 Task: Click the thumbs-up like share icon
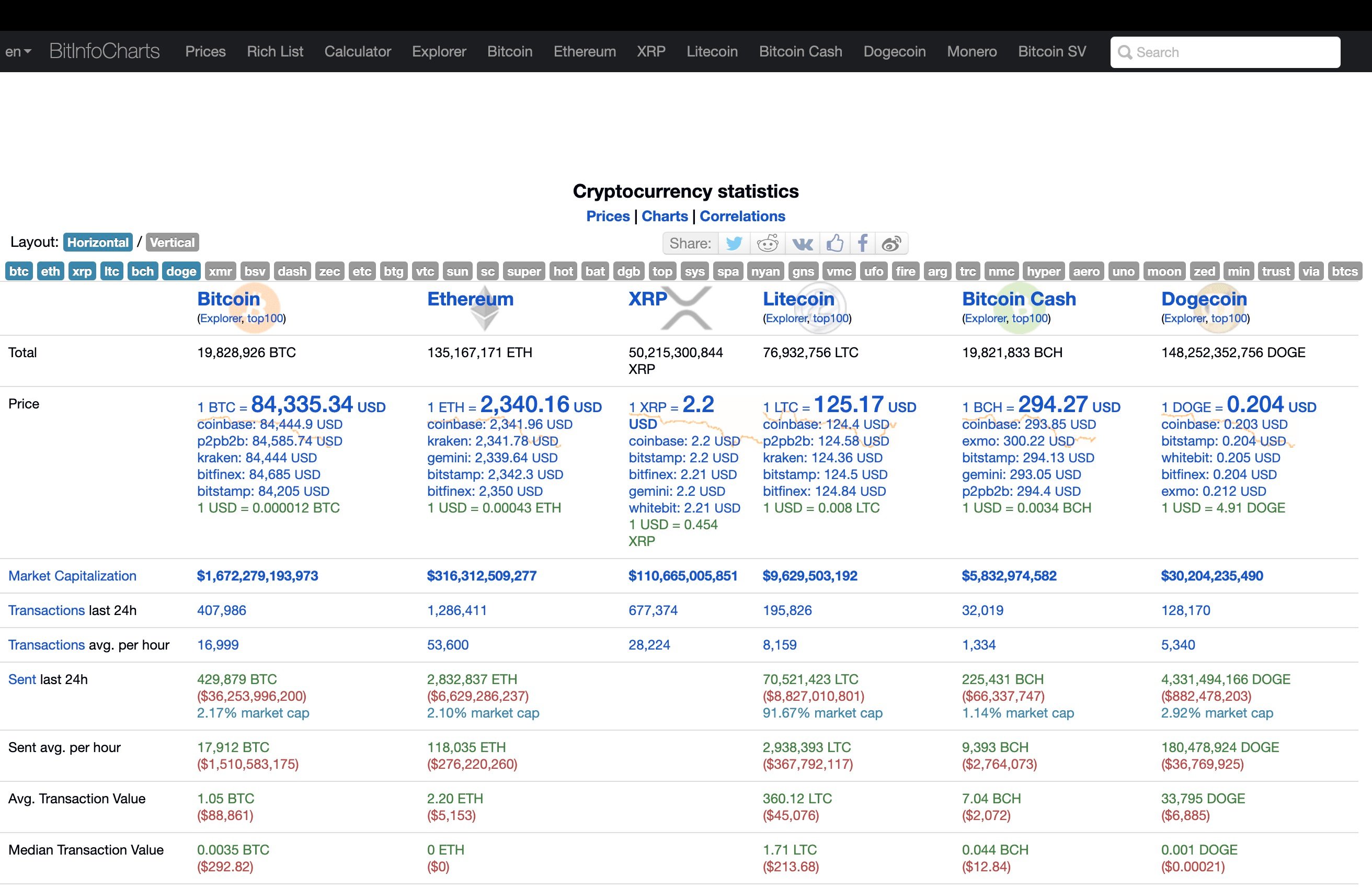835,244
